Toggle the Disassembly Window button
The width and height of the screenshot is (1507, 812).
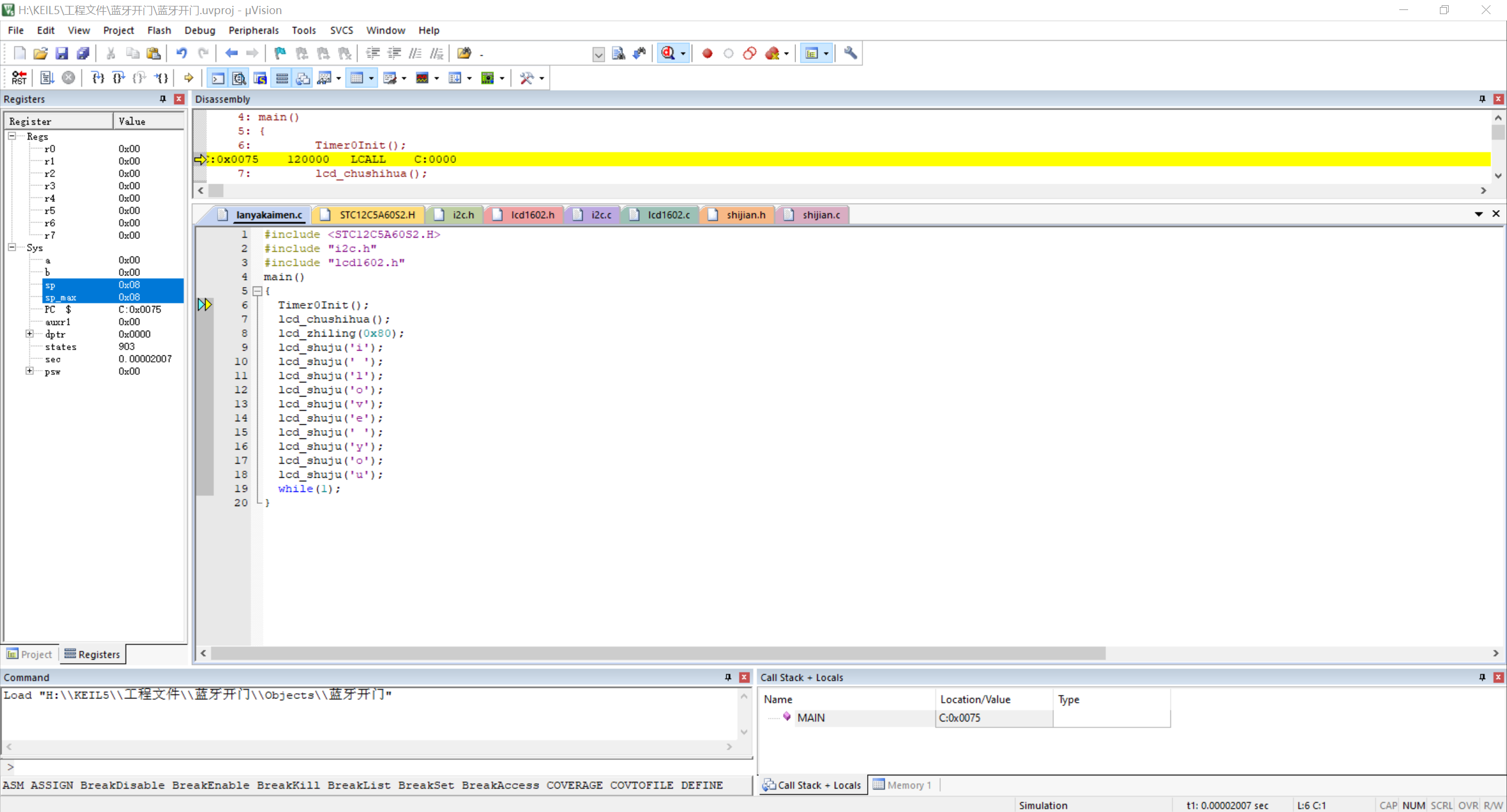click(238, 78)
